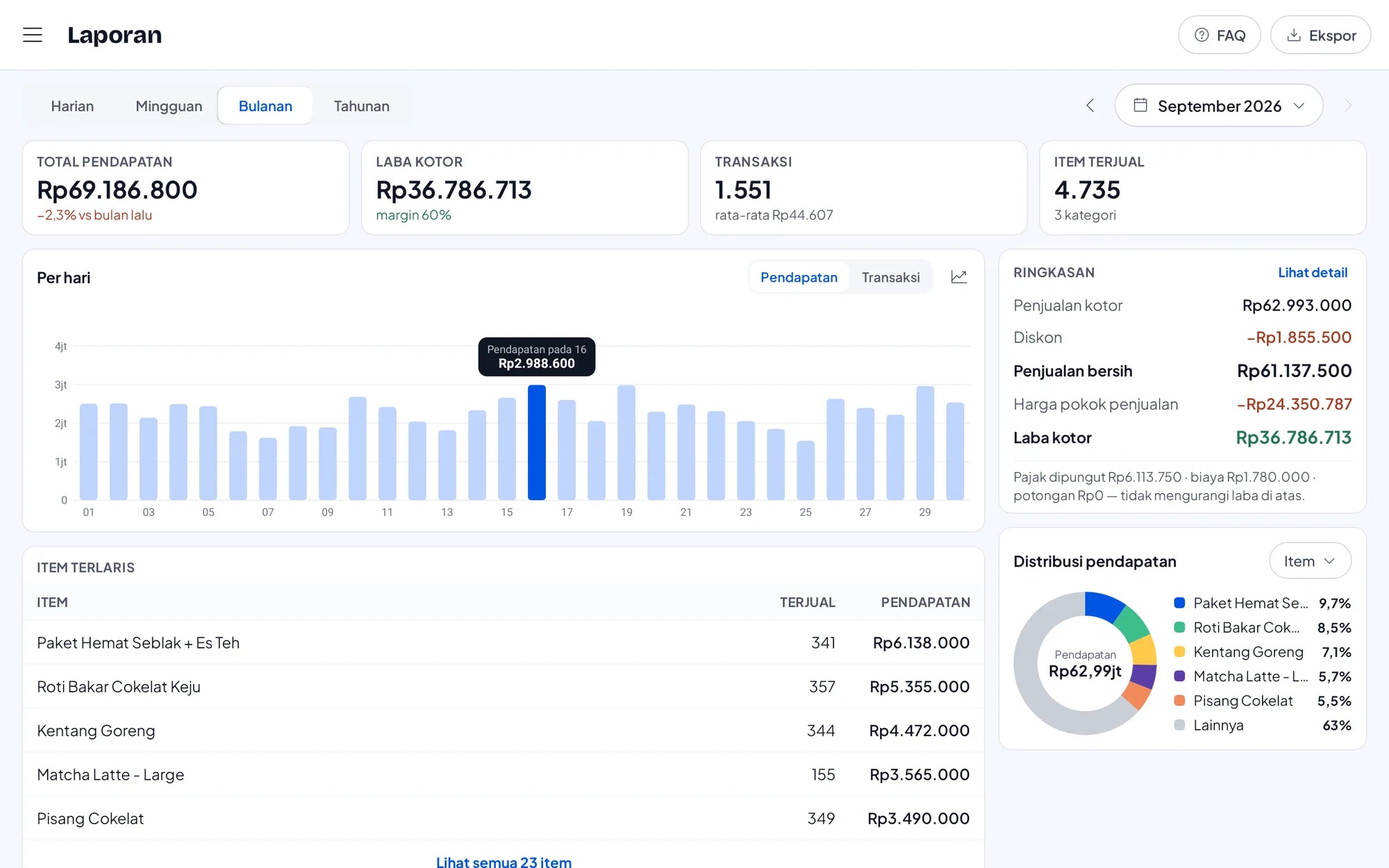
Task: Click the donut chart center Rp62,99jt
Action: click(1085, 671)
